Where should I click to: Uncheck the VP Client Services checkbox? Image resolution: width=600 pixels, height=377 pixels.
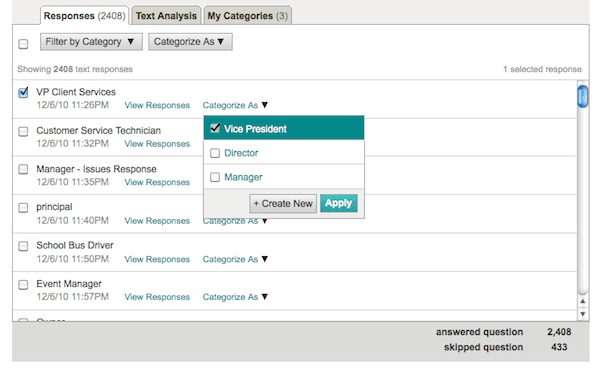click(x=23, y=92)
